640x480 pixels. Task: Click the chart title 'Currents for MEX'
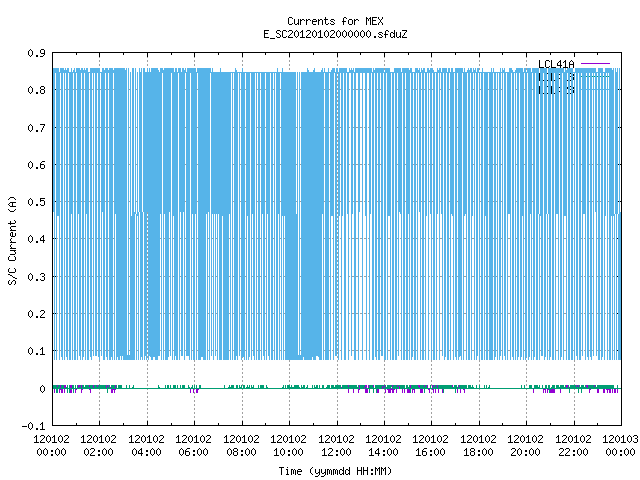click(335, 21)
